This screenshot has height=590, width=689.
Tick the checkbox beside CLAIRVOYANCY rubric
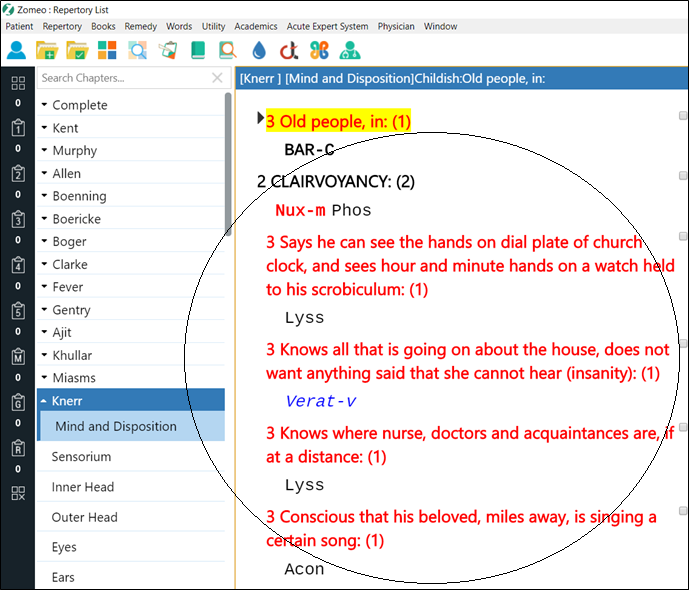[x=682, y=176]
